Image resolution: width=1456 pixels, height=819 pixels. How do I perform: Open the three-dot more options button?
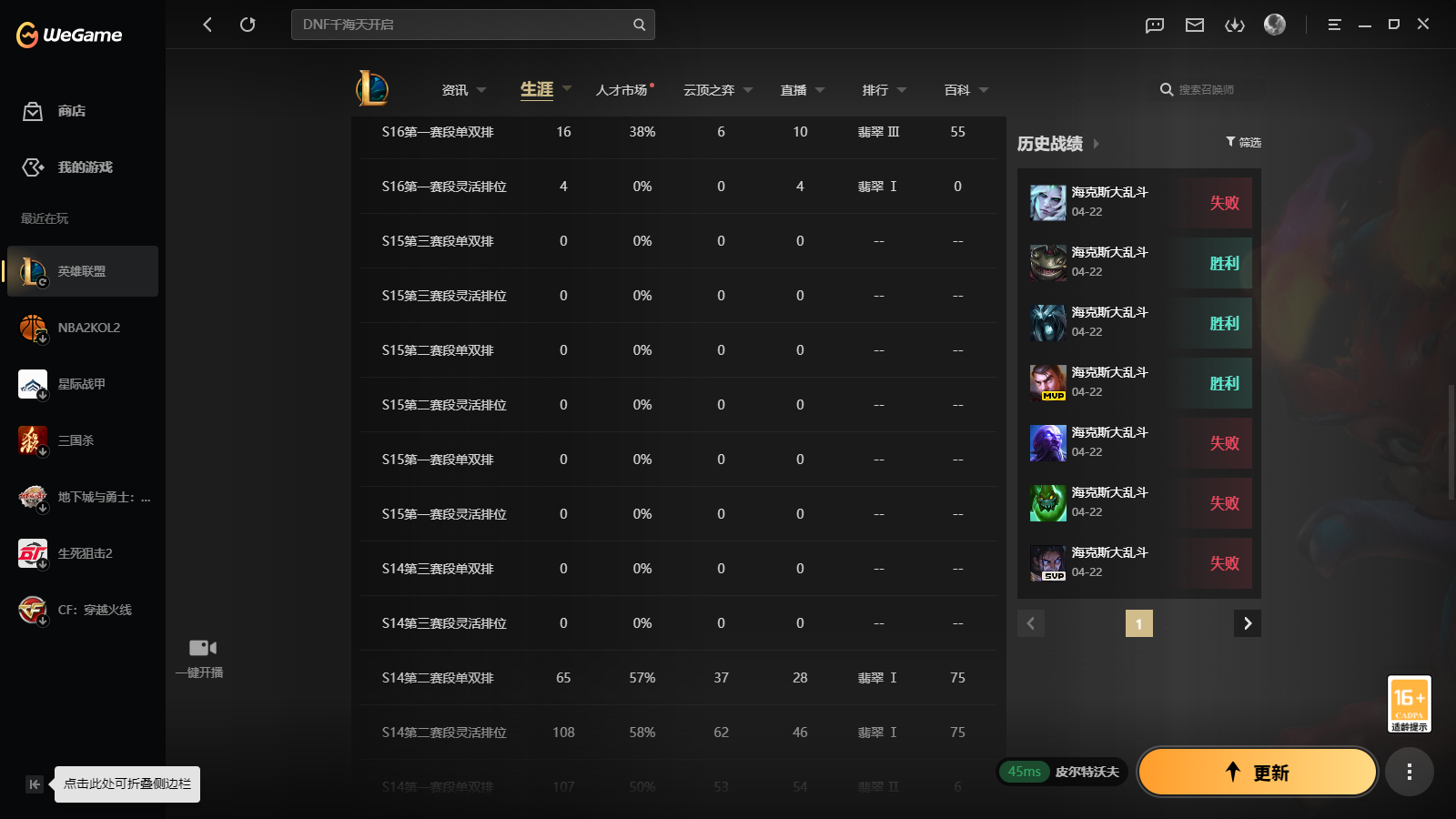pyautogui.click(x=1410, y=772)
